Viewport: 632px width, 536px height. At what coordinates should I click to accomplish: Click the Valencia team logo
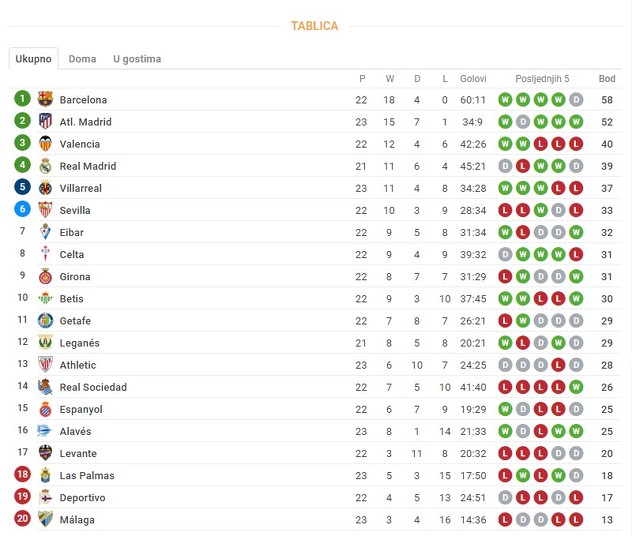45,144
